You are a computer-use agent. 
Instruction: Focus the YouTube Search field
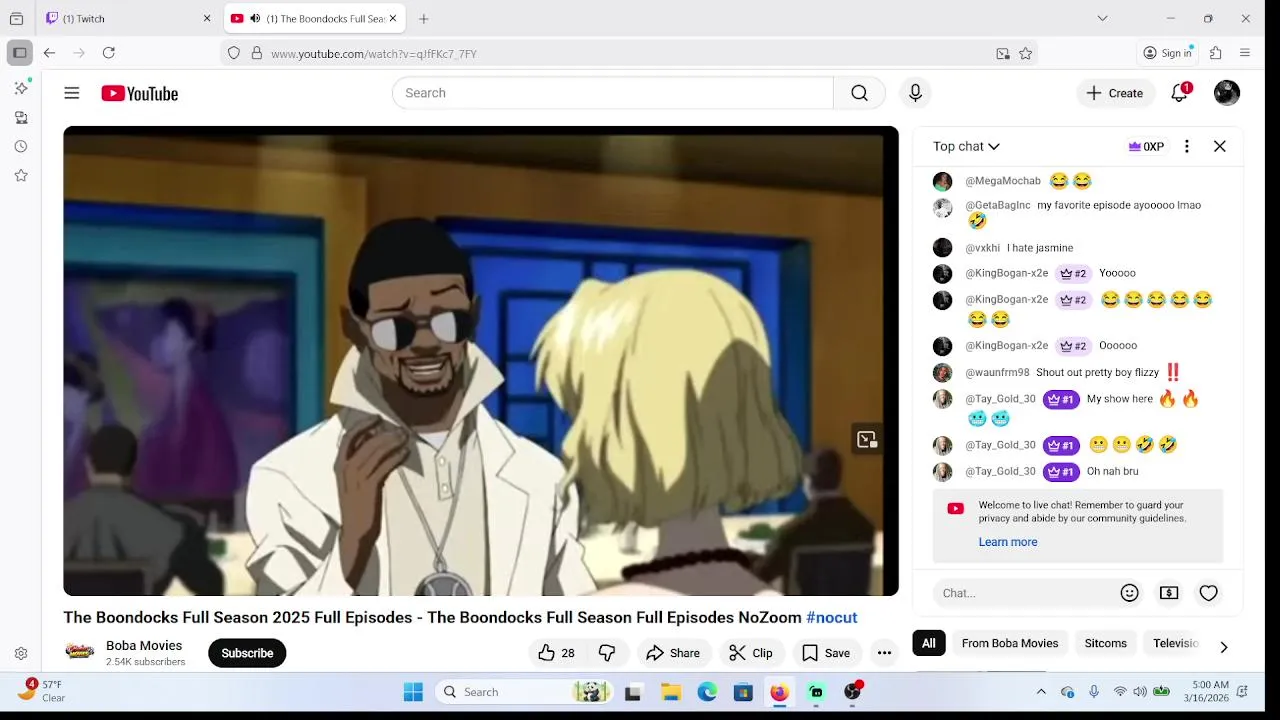coord(613,93)
